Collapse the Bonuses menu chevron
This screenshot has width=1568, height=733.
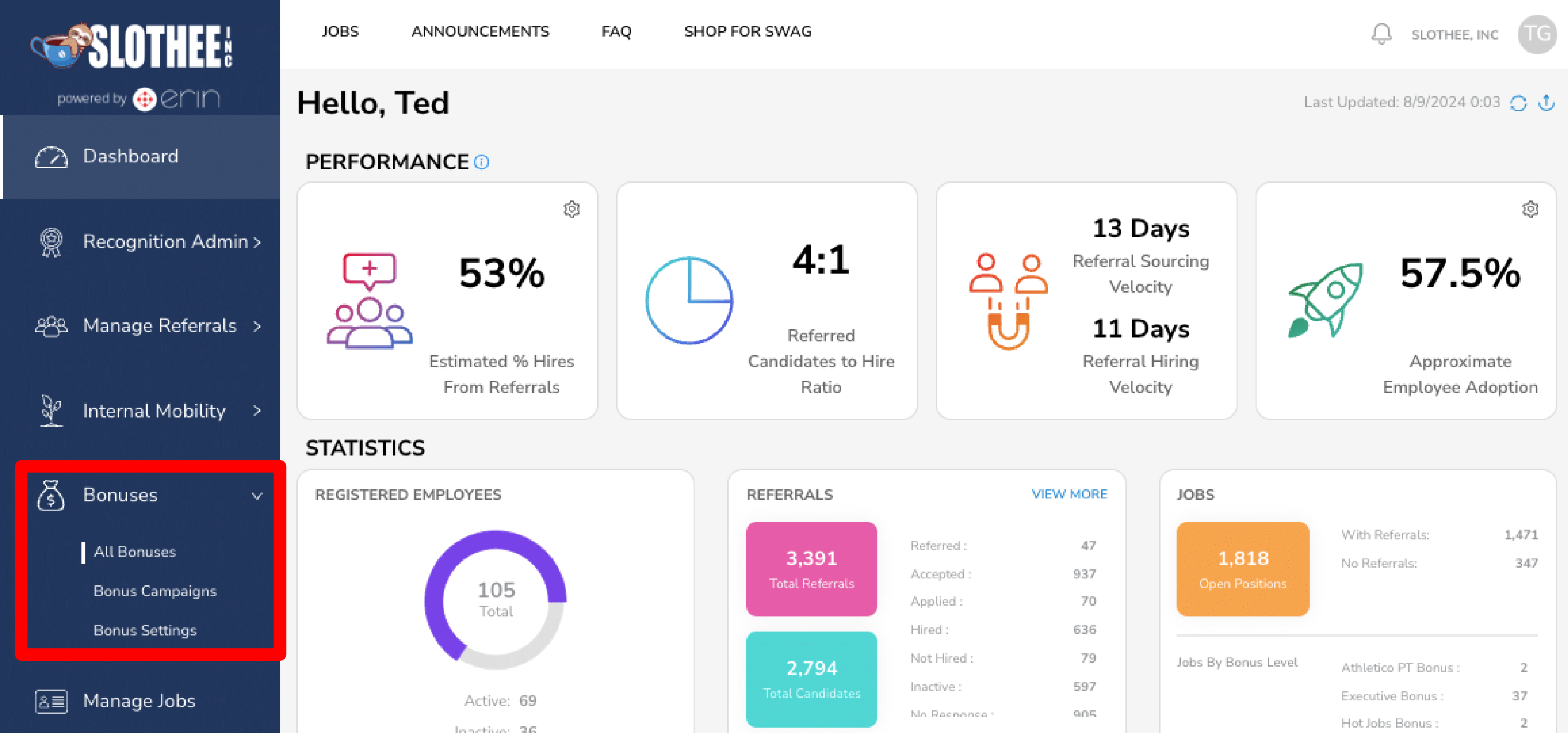click(x=257, y=495)
